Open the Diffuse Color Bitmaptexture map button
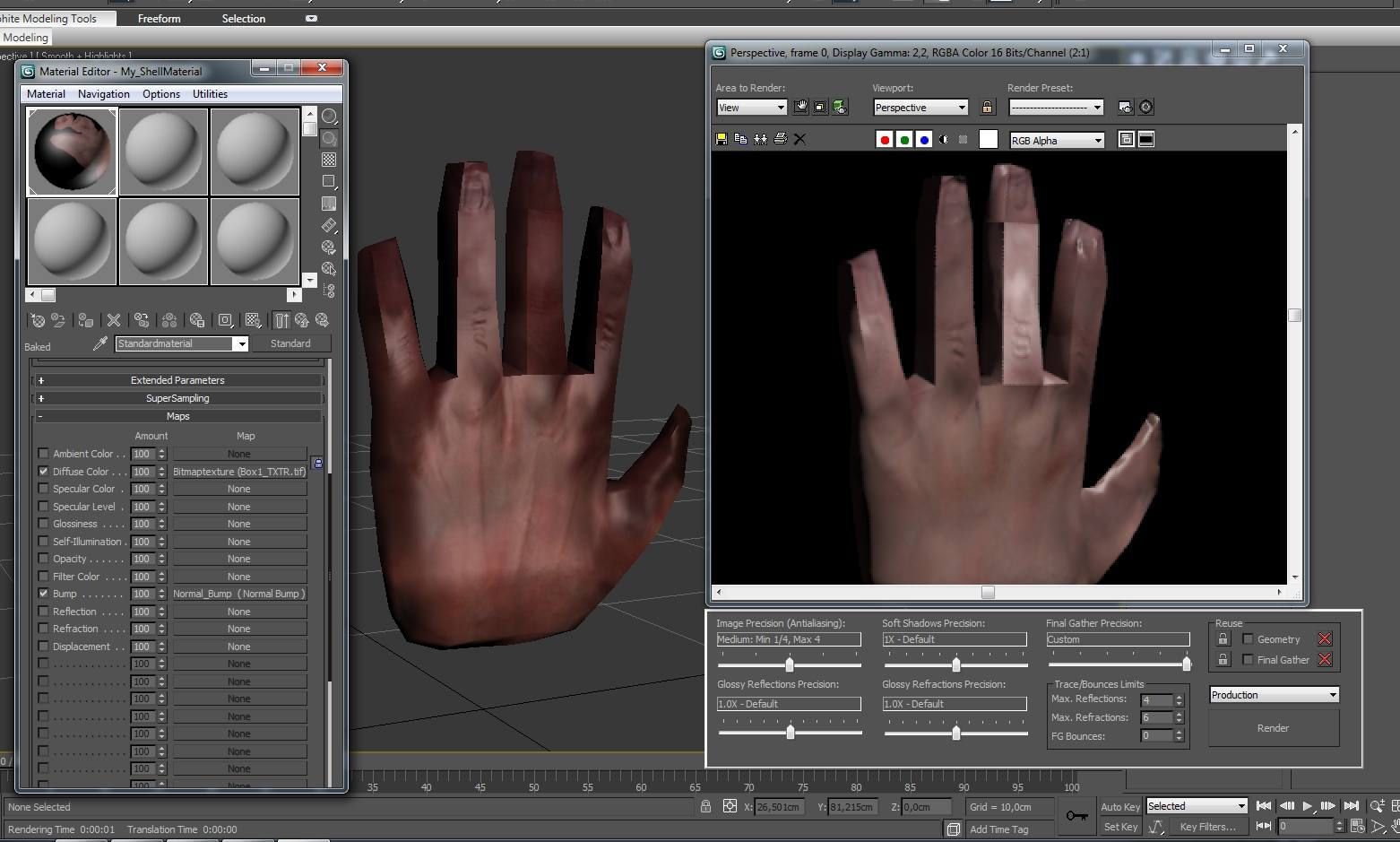Image resolution: width=1400 pixels, height=842 pixels. click(239, 472)
